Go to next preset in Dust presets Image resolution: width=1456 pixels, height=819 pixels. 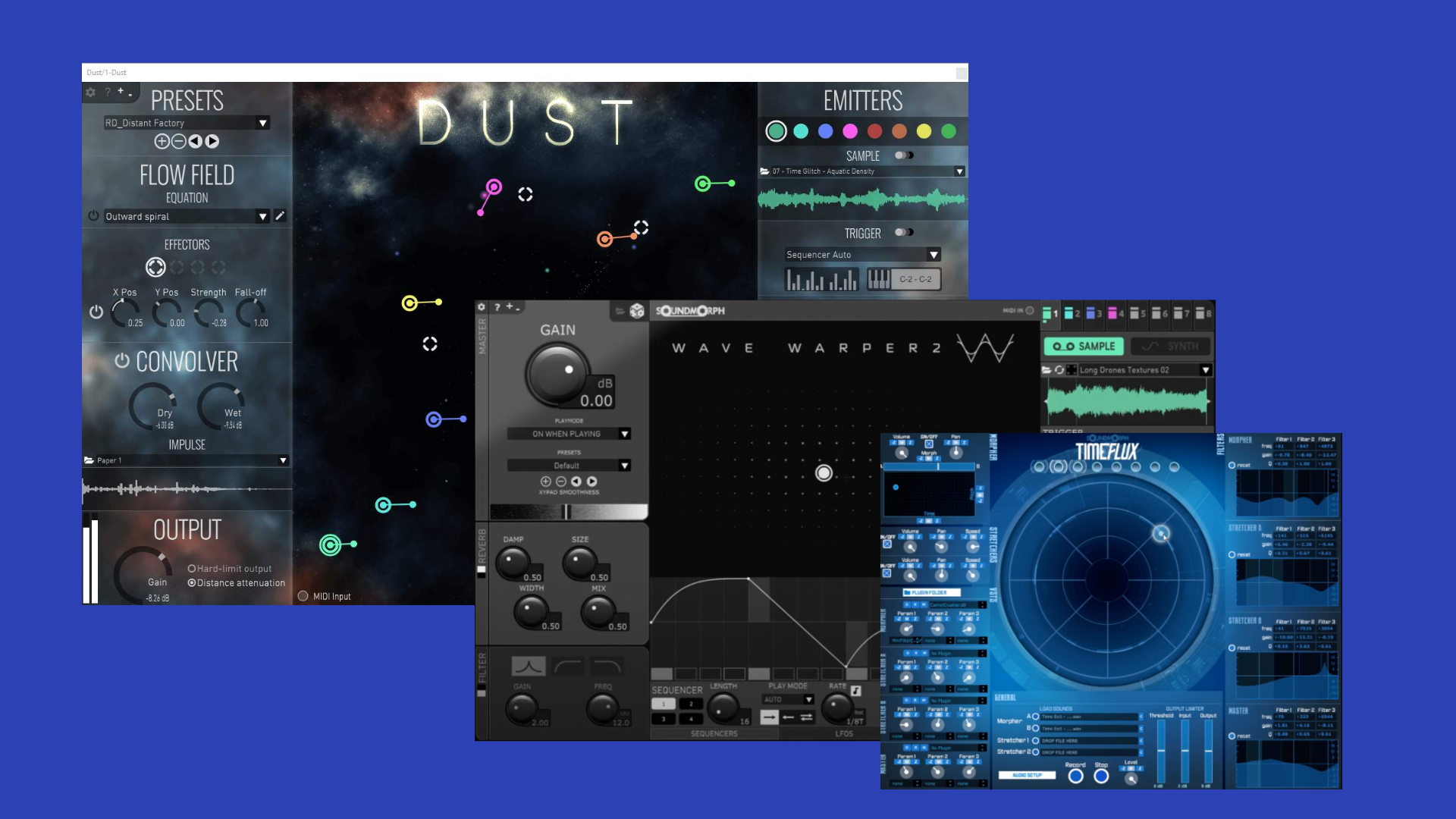[212, 141]
